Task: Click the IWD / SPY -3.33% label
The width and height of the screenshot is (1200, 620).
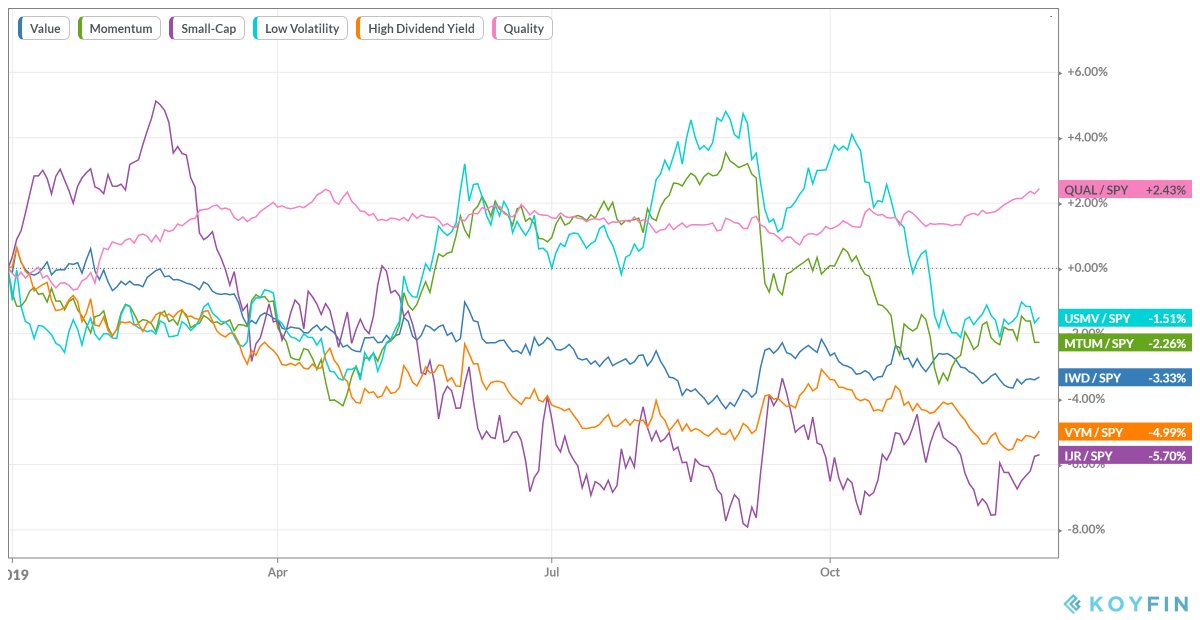Action: coord(1125,378)
